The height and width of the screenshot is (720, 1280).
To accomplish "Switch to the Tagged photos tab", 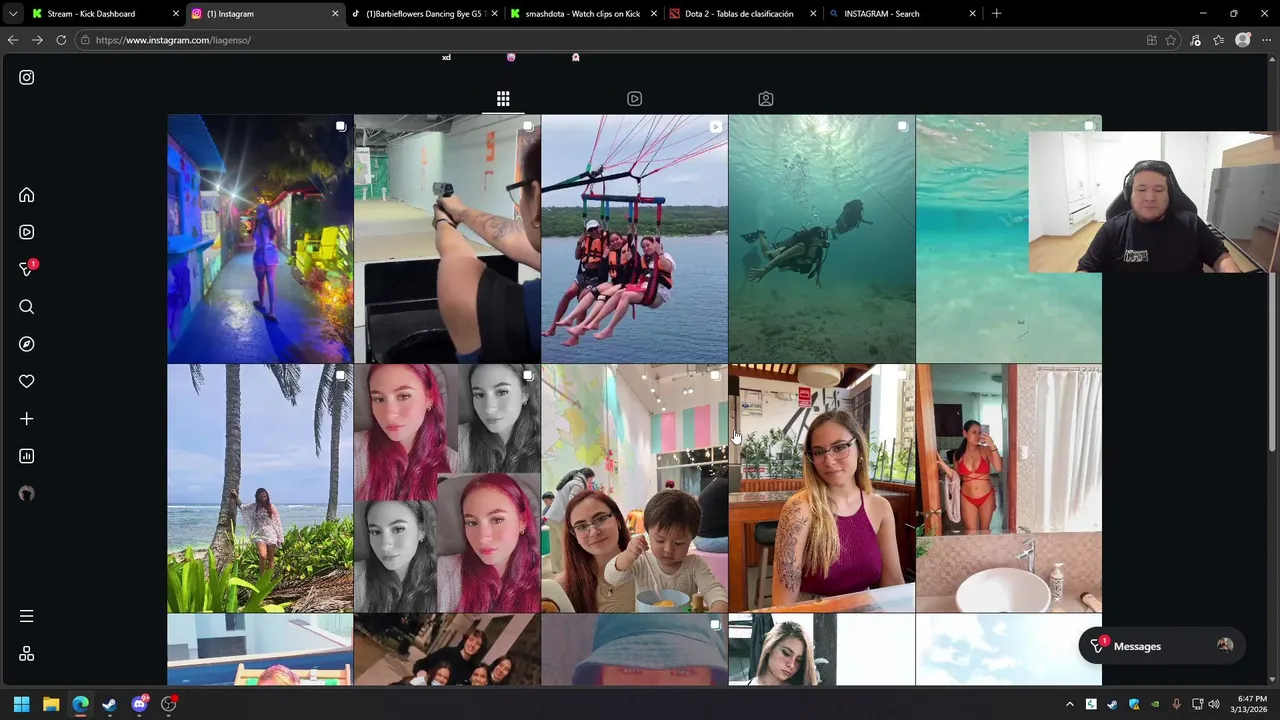I will pos(765,99).
